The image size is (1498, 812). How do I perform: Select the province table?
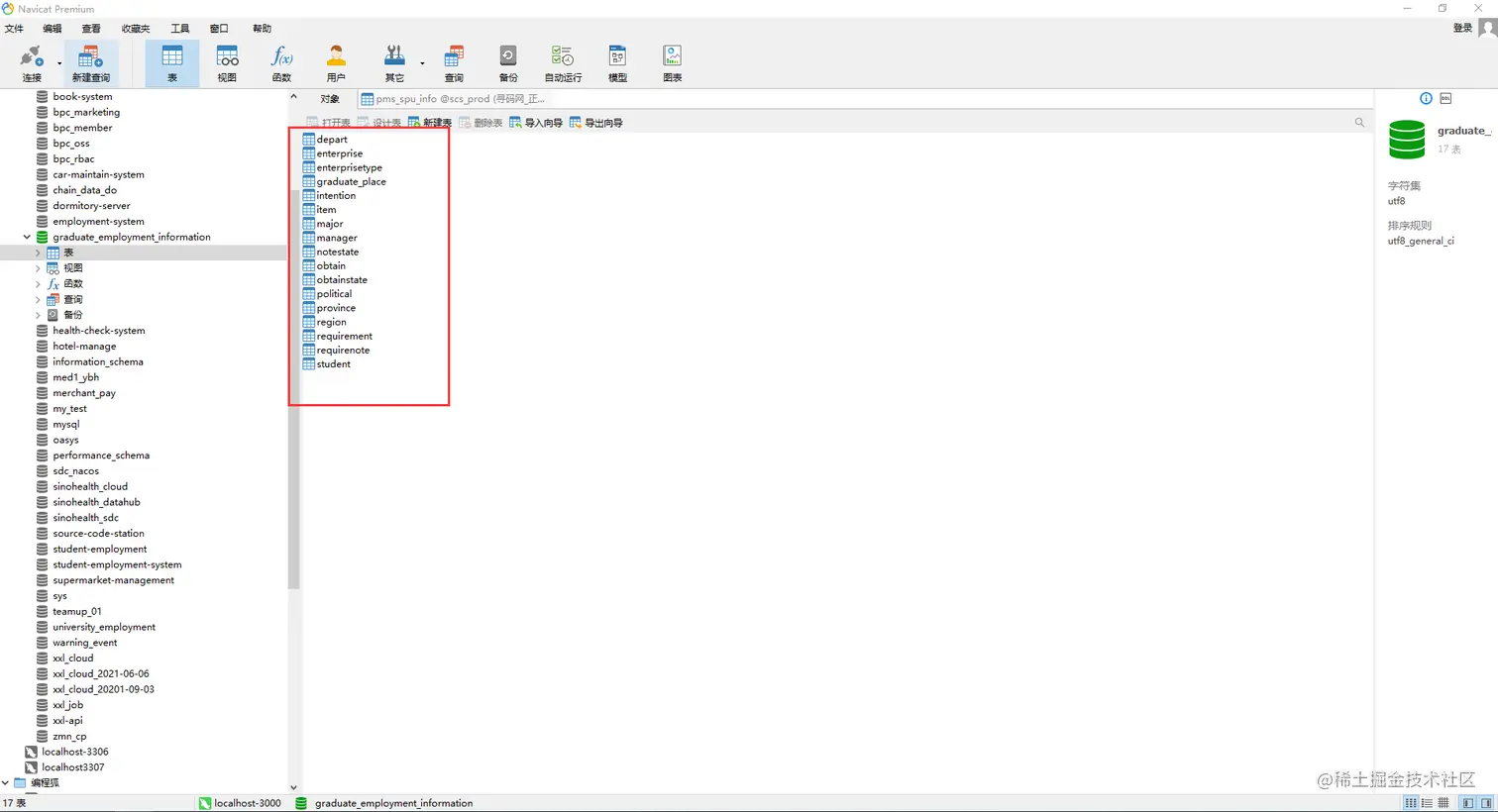point(336,308)
